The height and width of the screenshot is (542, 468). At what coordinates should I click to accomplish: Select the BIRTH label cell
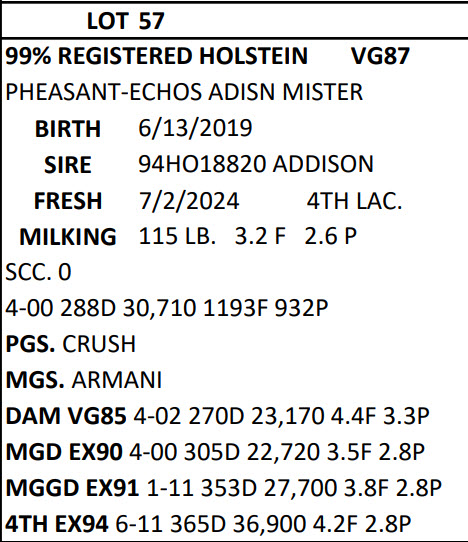(68, 129)
